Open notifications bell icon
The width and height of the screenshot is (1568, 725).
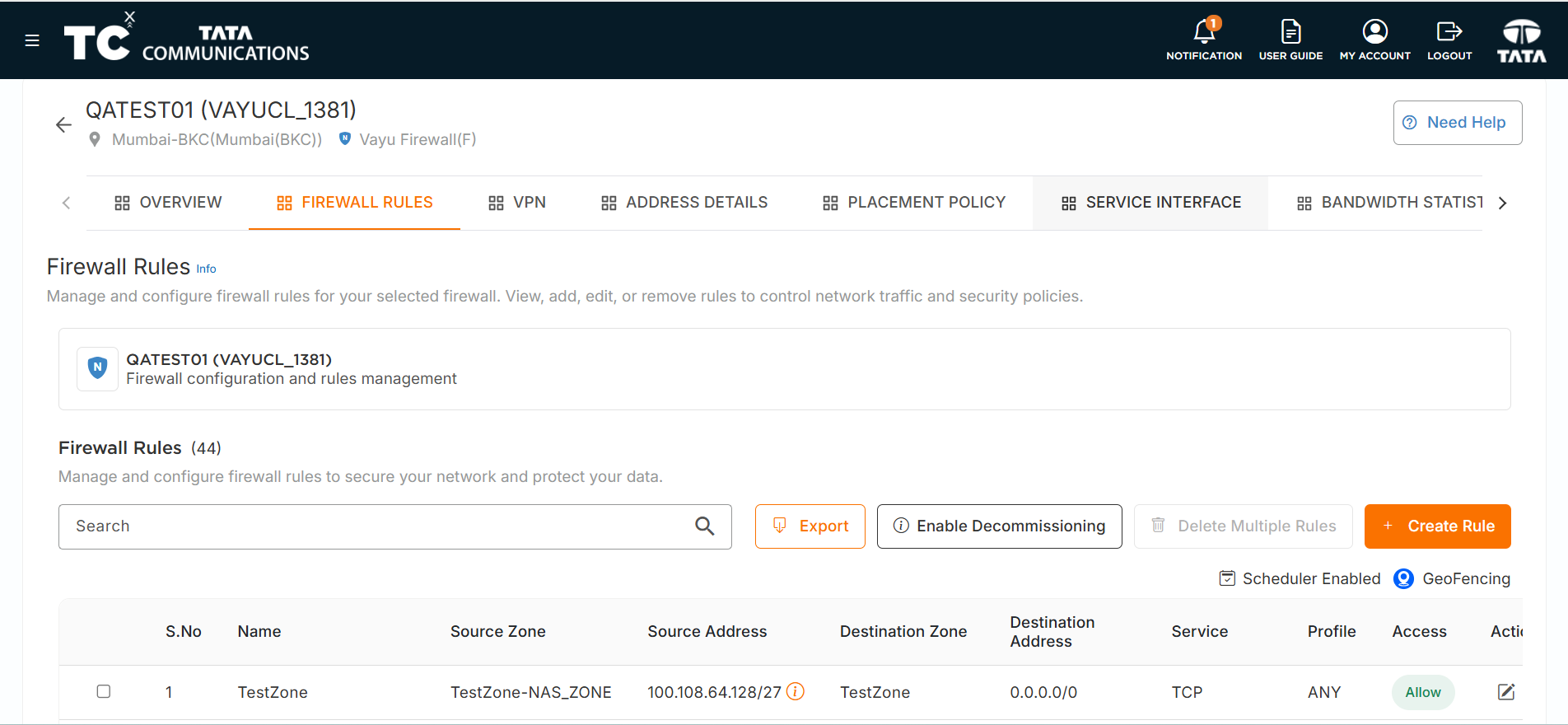pos(1204,31)
